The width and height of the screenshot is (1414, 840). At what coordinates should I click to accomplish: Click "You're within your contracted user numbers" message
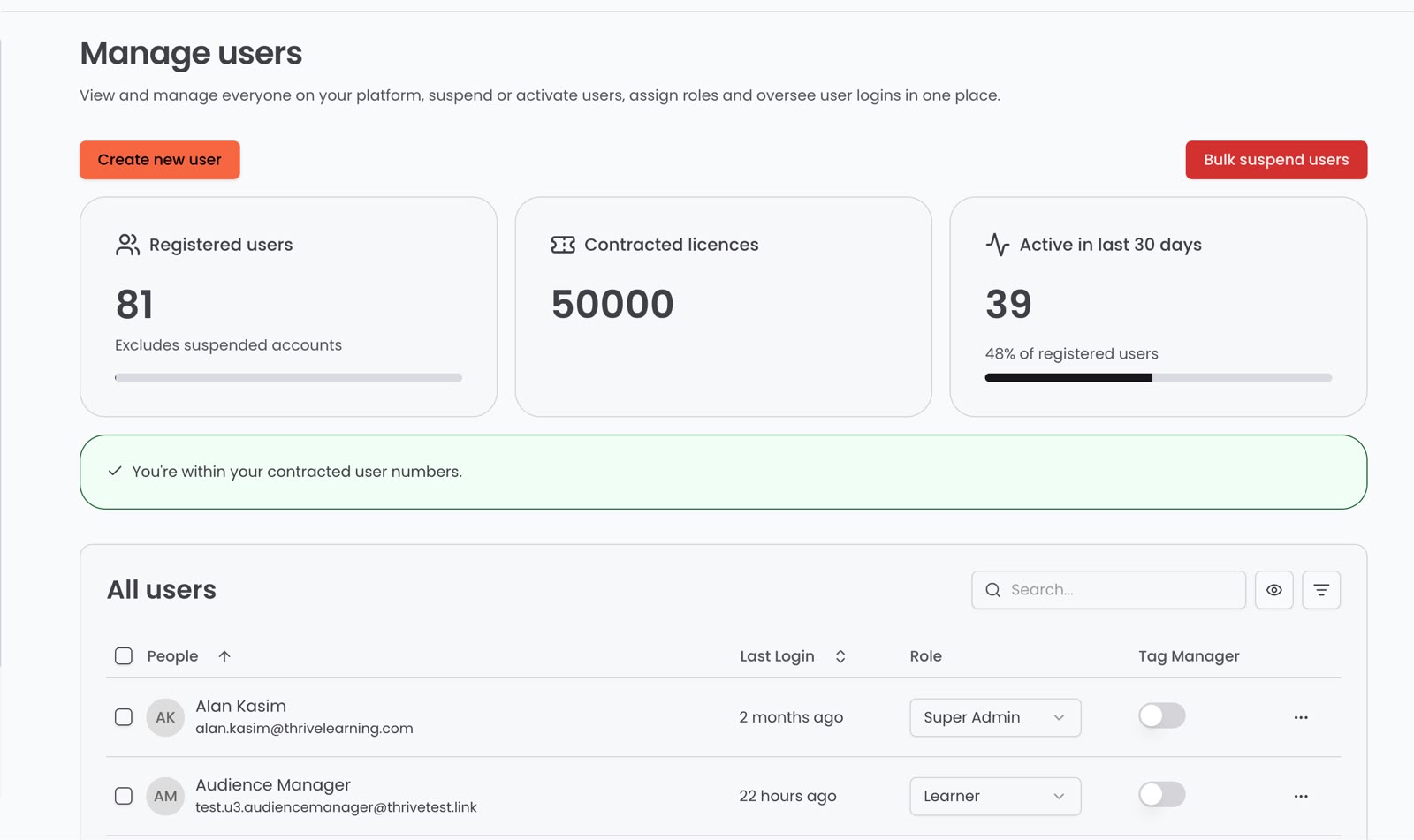pos(297,472)
